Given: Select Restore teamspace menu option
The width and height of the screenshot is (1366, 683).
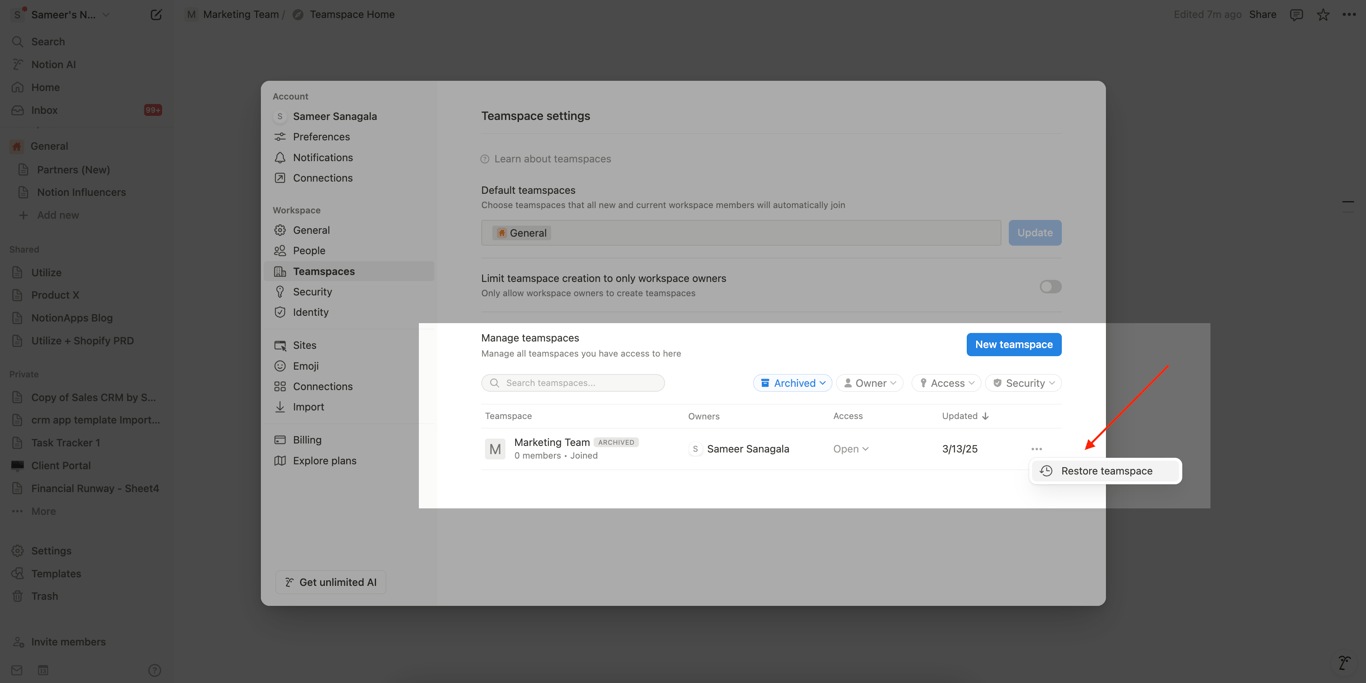Looking at the screenshot, I should 1106,471.
